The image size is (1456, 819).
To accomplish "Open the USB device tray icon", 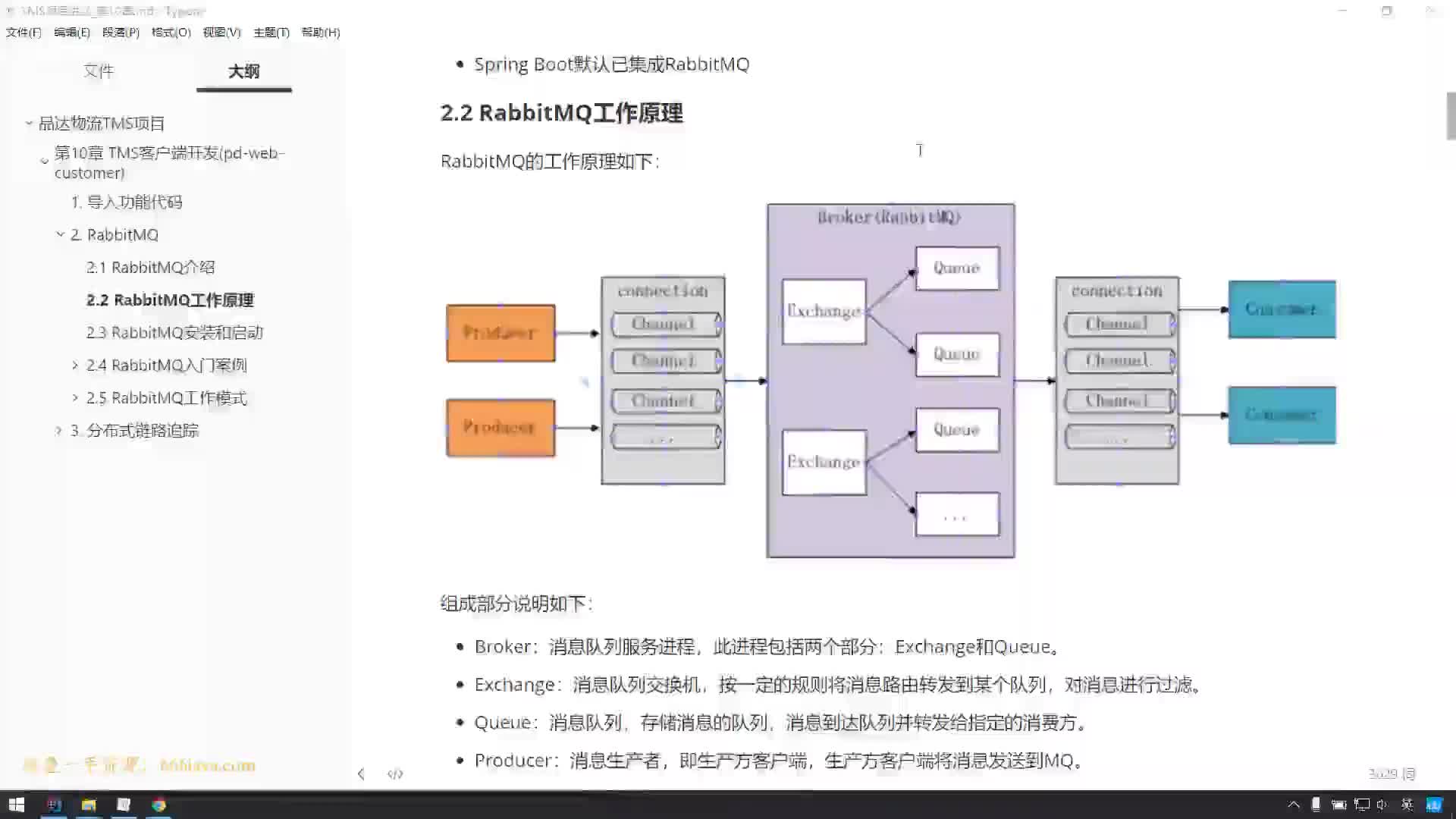I will [x=1316, y=805].
